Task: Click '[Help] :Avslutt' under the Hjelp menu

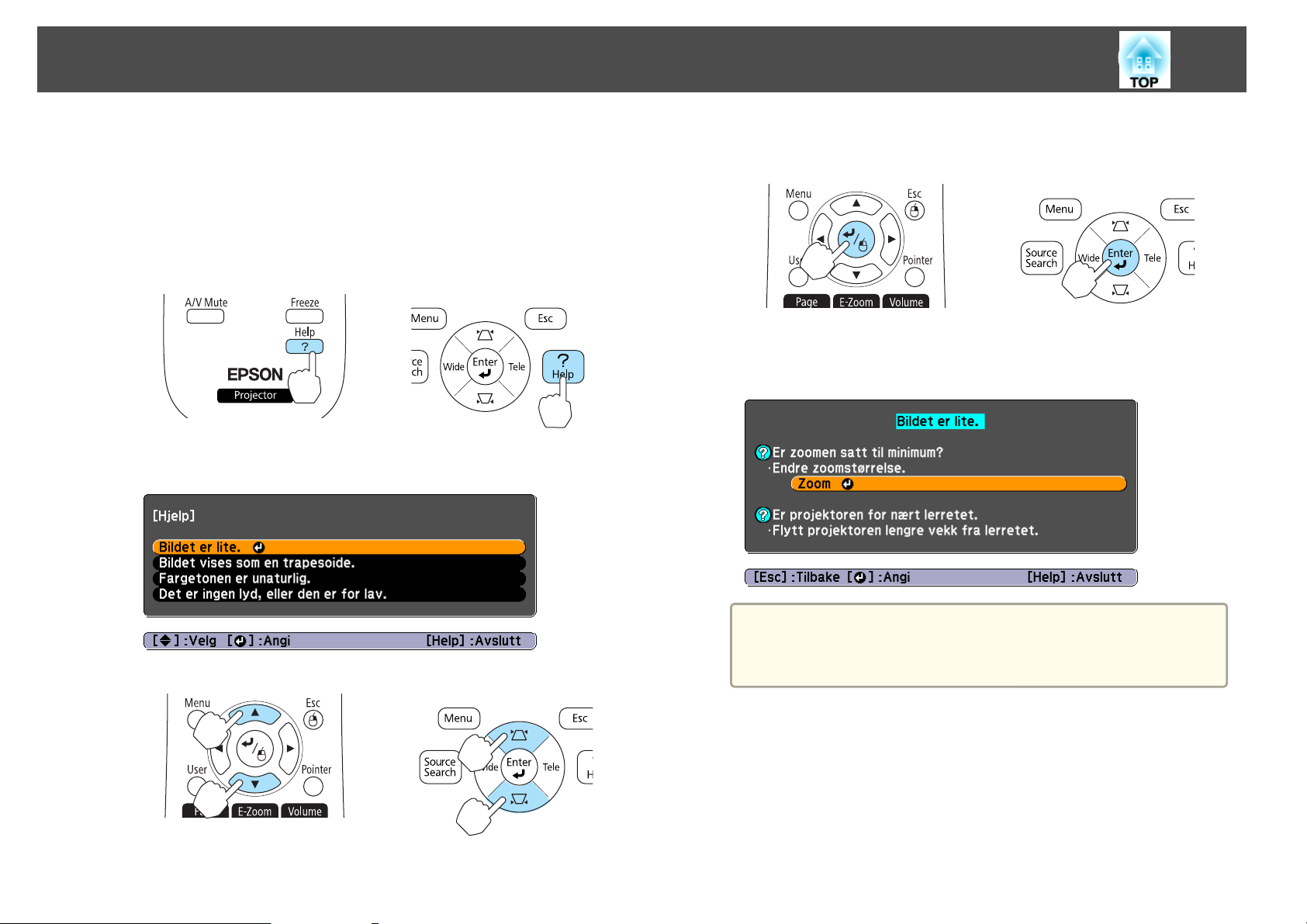Action: click(473, 640)
